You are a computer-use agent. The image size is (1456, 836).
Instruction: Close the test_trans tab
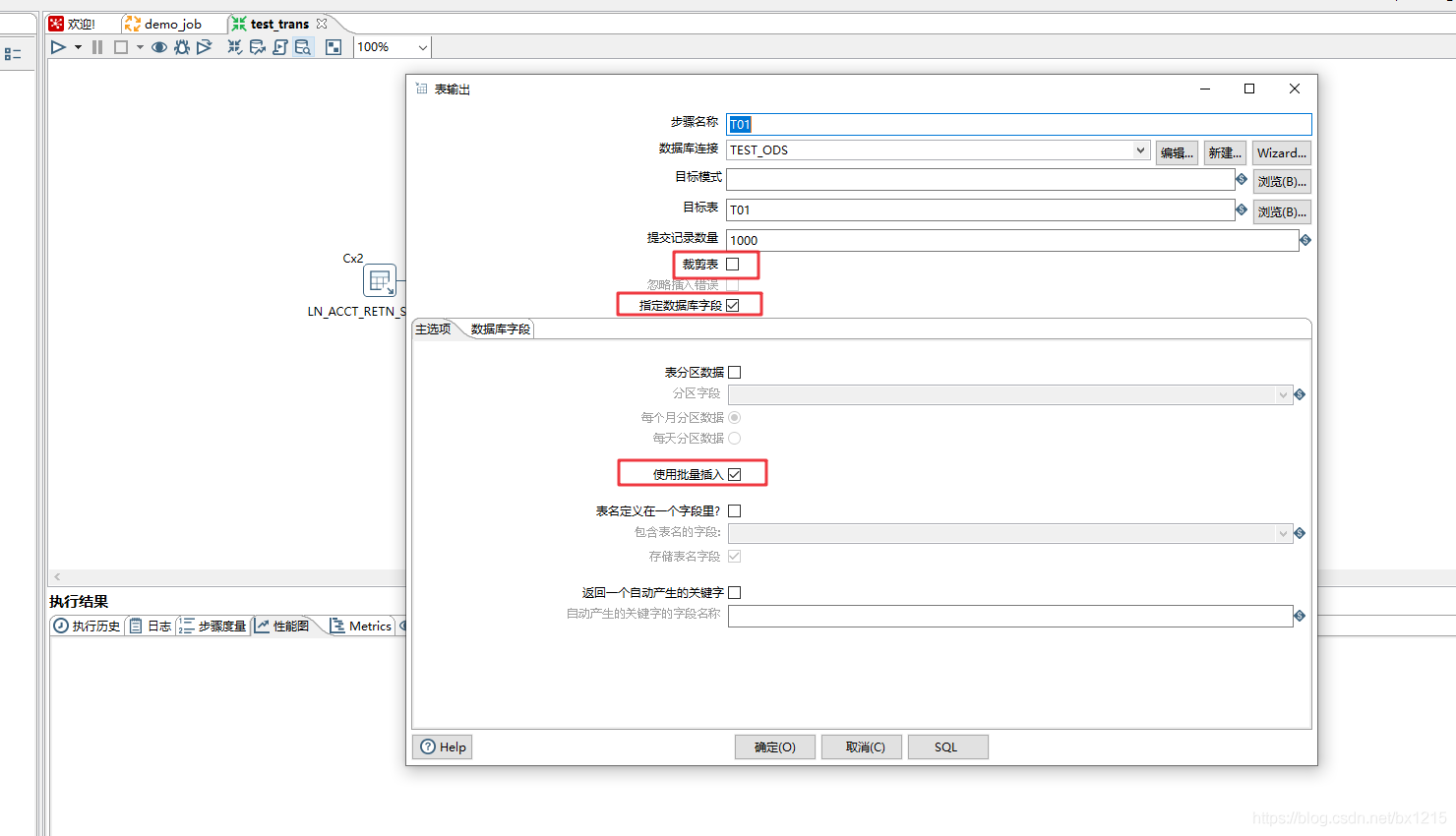322,24
